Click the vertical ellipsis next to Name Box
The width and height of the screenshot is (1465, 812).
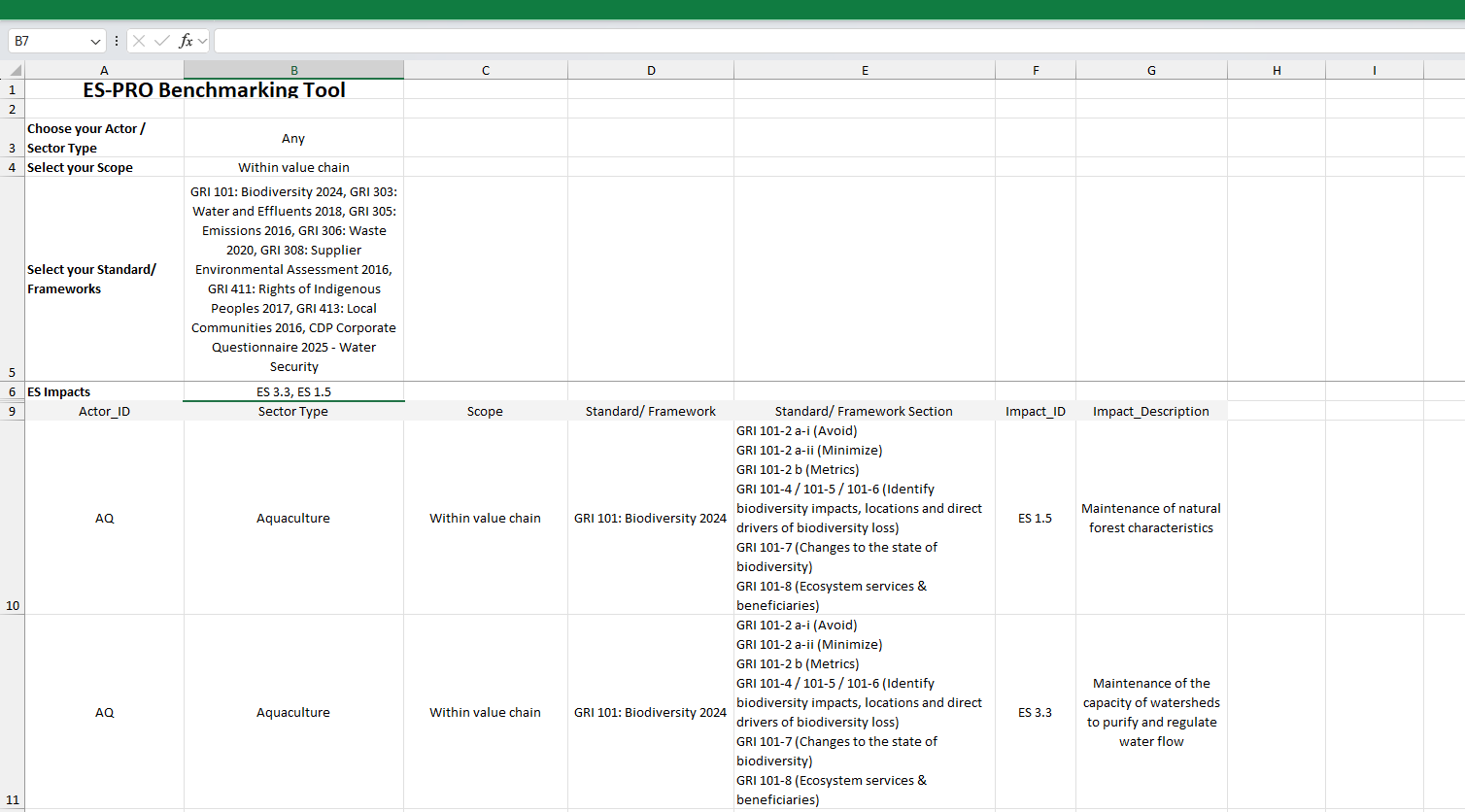115,41
